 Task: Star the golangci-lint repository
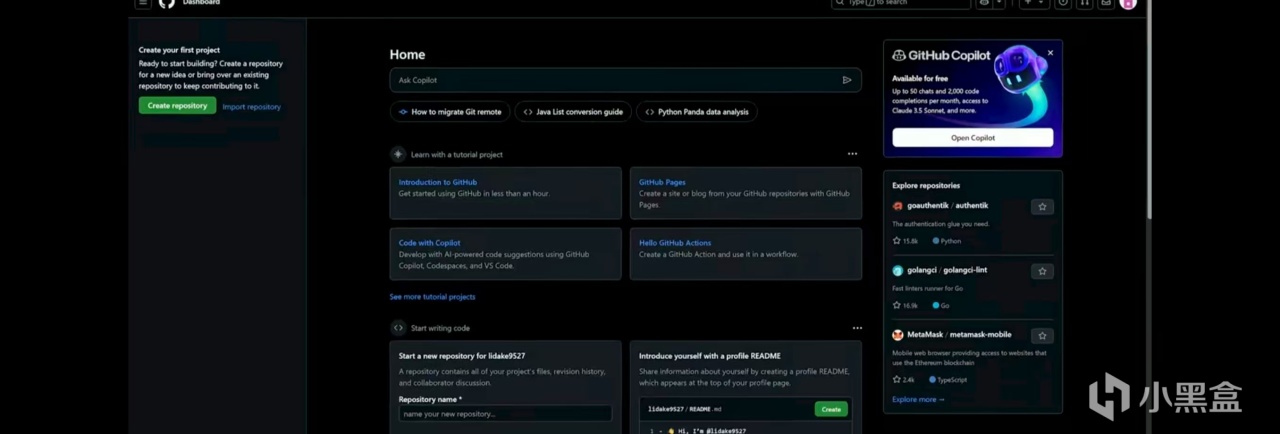tap(1042, 271)
